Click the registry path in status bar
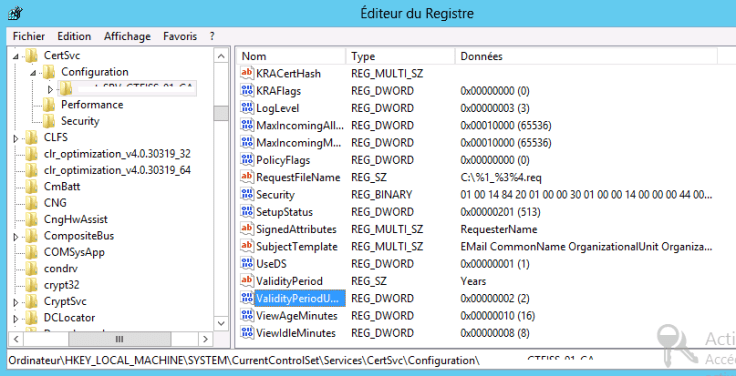 pos(300,361)
